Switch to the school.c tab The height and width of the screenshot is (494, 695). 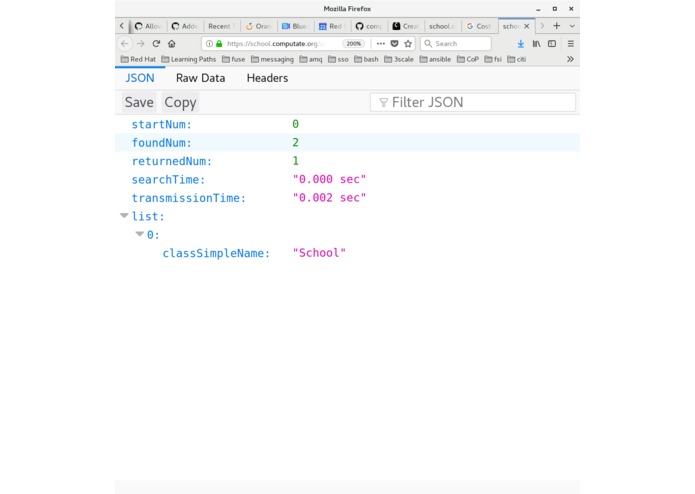click(x=442, y=26)
